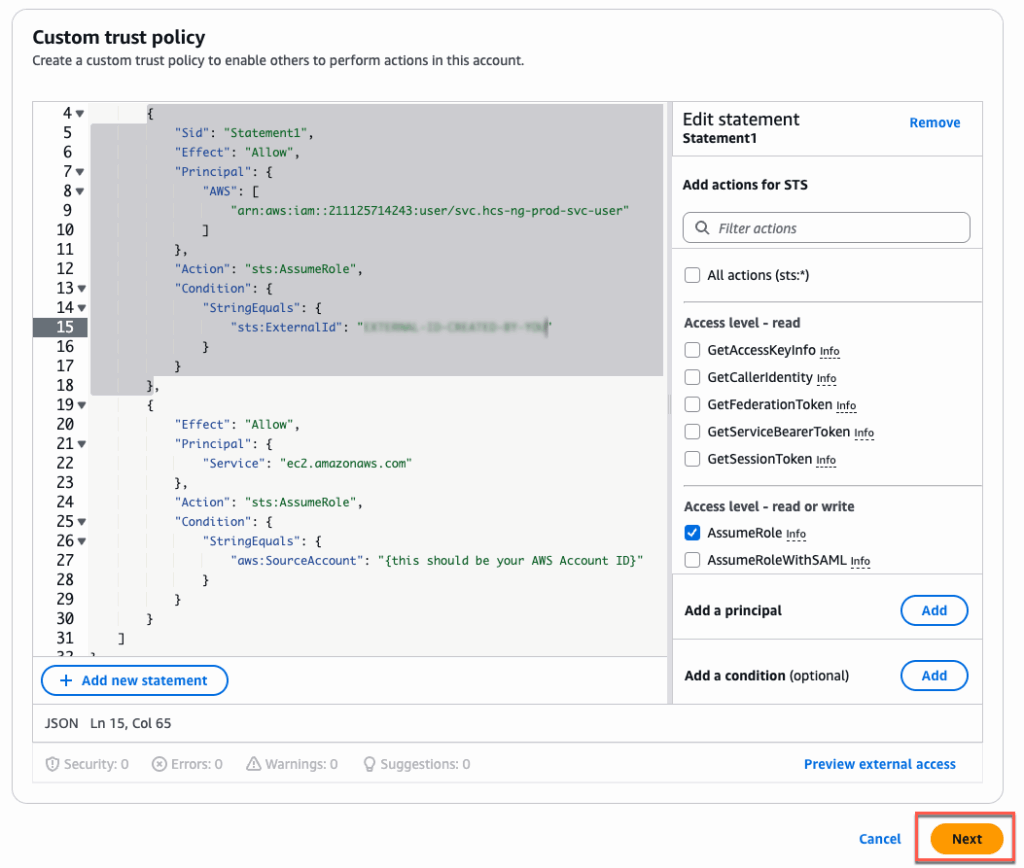Enable the All actions (sts:*) checkbox
The image size is (1024, 868).
coord(692,275)
